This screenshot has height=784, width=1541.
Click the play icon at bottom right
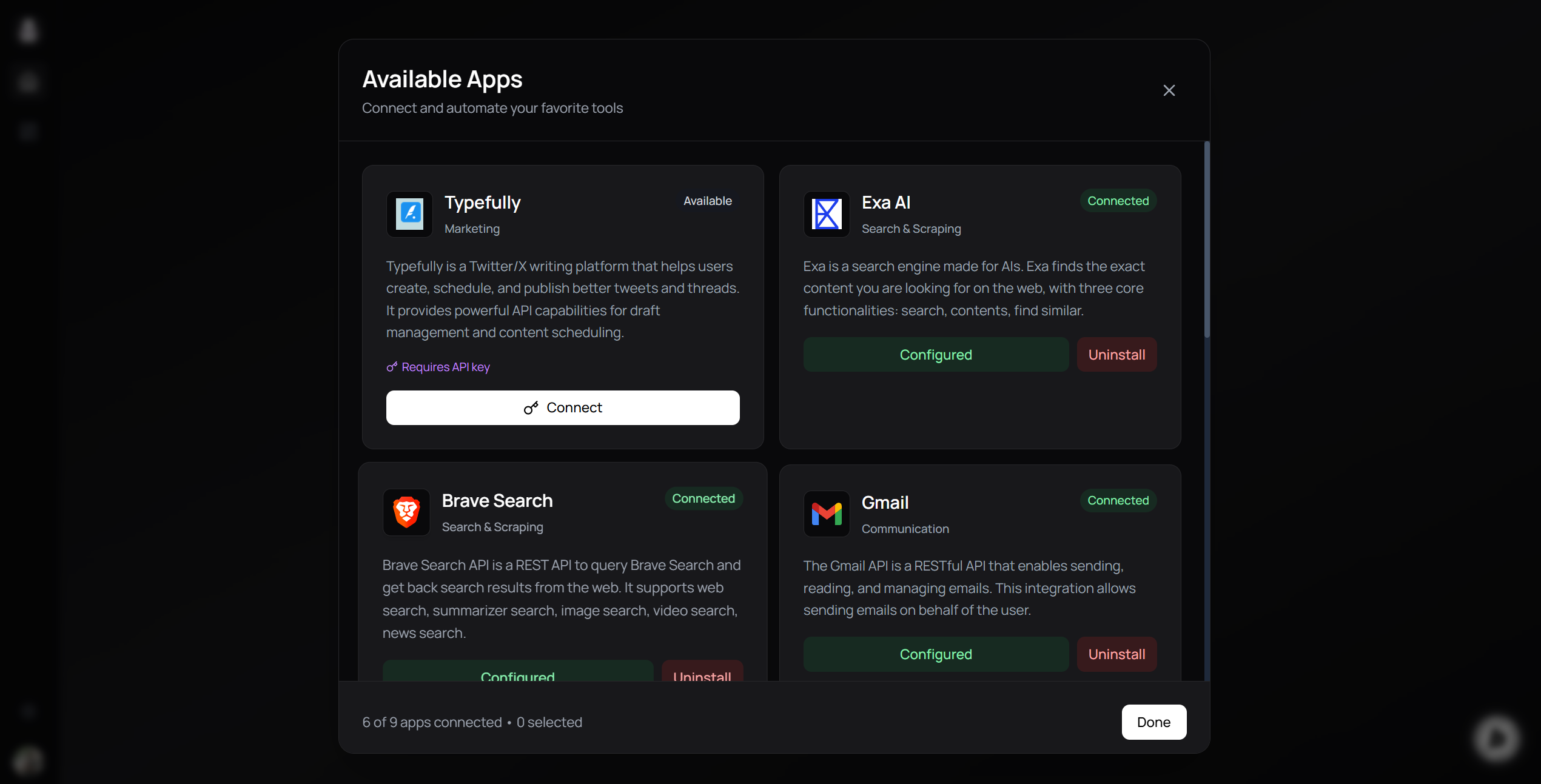pyautogui.click(x=1497, y=738)
